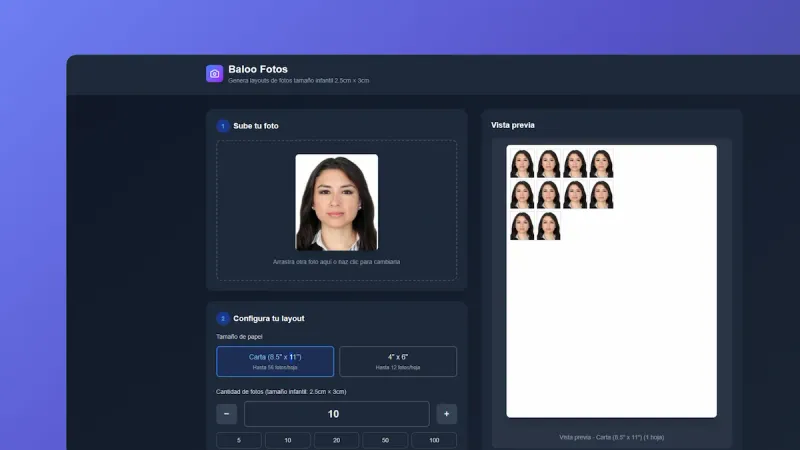
Task: Choose the 20 photos preset button
Action: 336,441
